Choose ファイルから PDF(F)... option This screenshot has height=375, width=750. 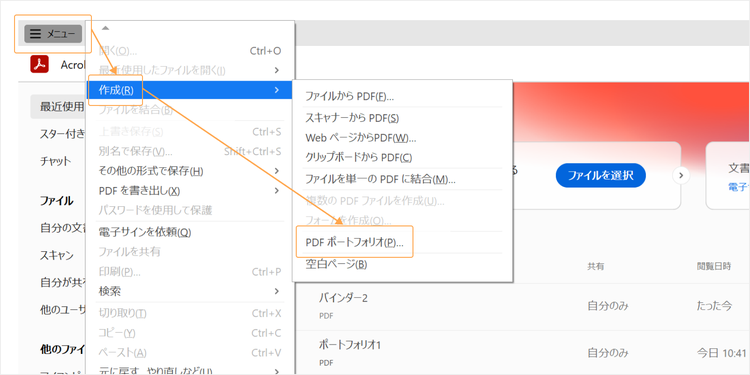402,96
